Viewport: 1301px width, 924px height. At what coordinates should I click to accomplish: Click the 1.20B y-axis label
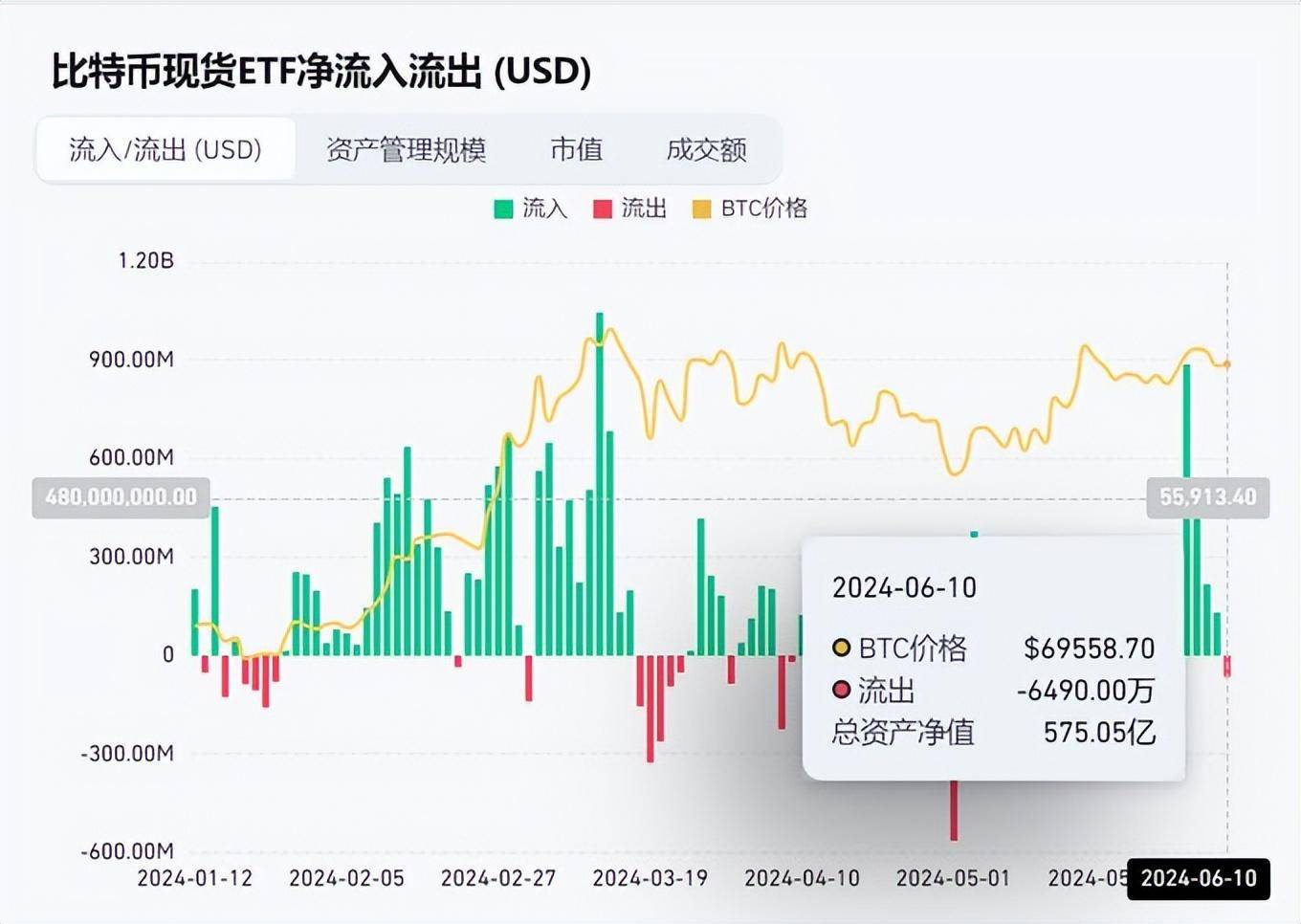pos(145,261)
